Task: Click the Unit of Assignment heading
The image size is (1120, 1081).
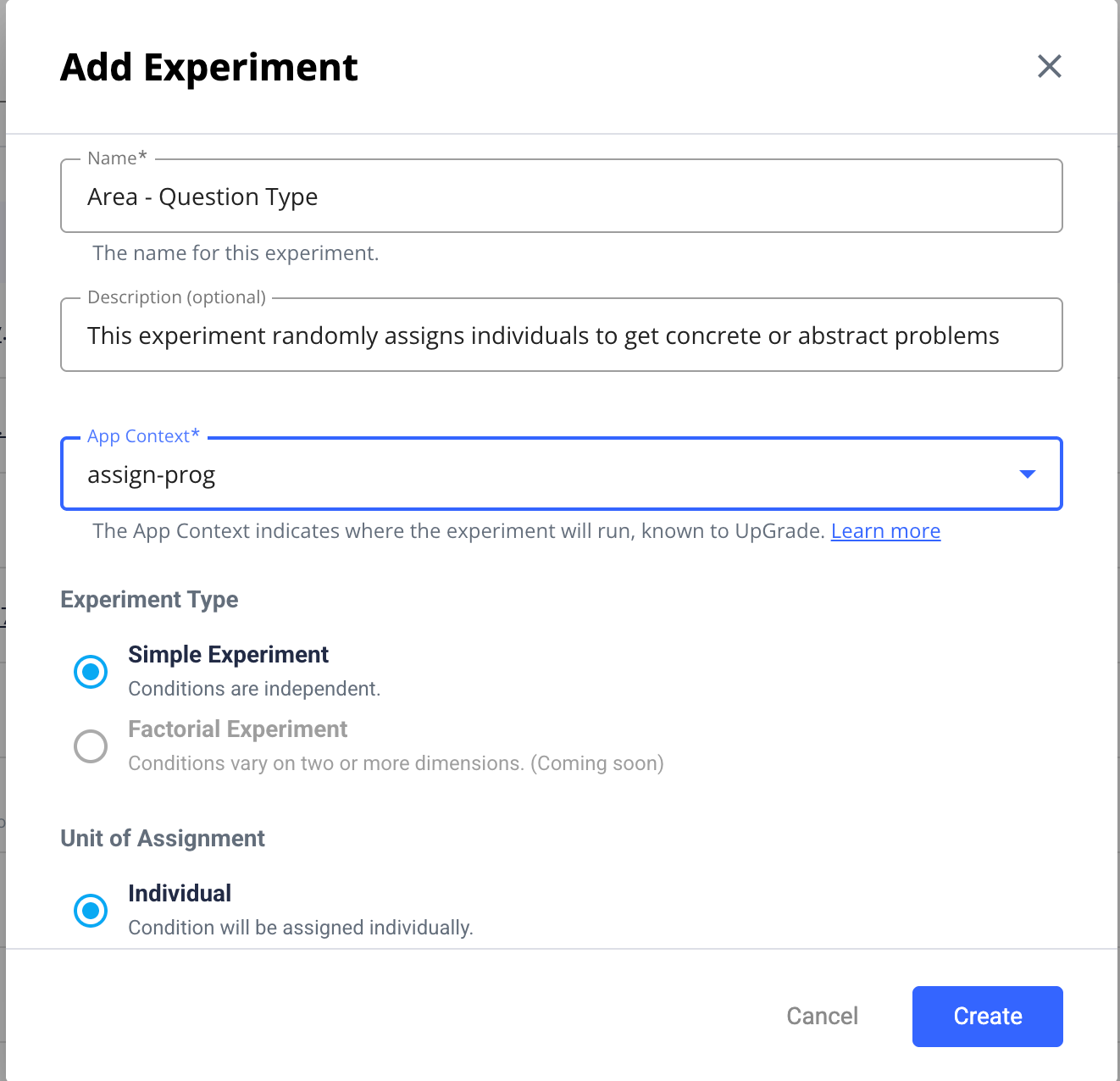Action: 163,839
